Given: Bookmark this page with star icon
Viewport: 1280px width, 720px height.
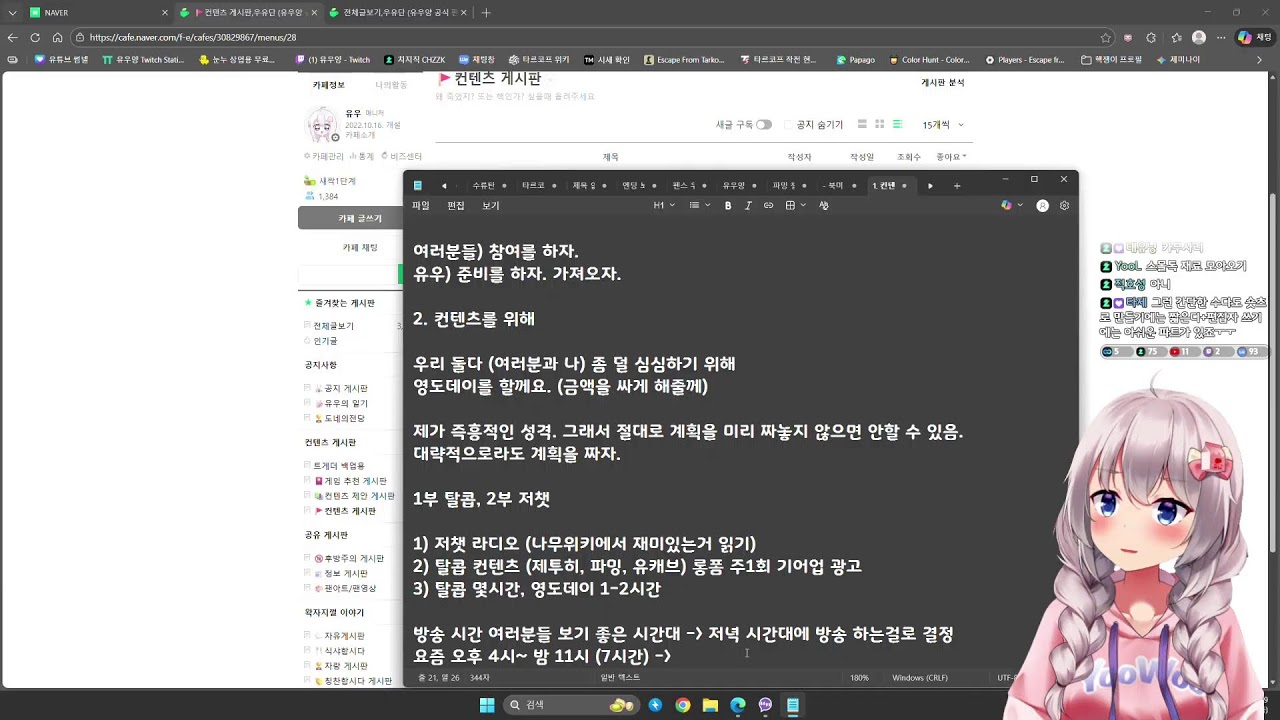Looking at the screenshot, I should (x=1105, y=37).
